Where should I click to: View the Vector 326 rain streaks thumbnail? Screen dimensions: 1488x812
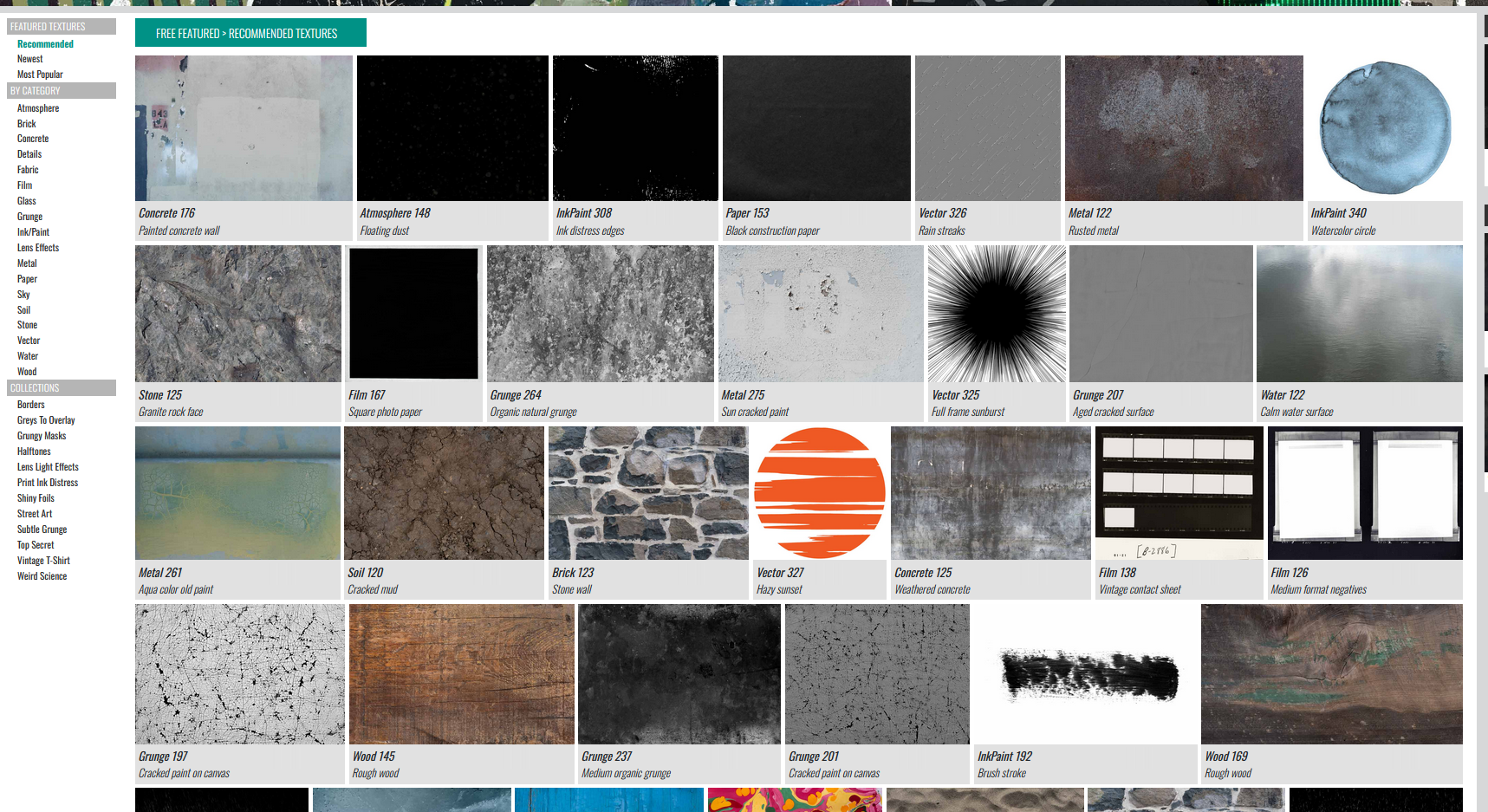tap(988, 128)
